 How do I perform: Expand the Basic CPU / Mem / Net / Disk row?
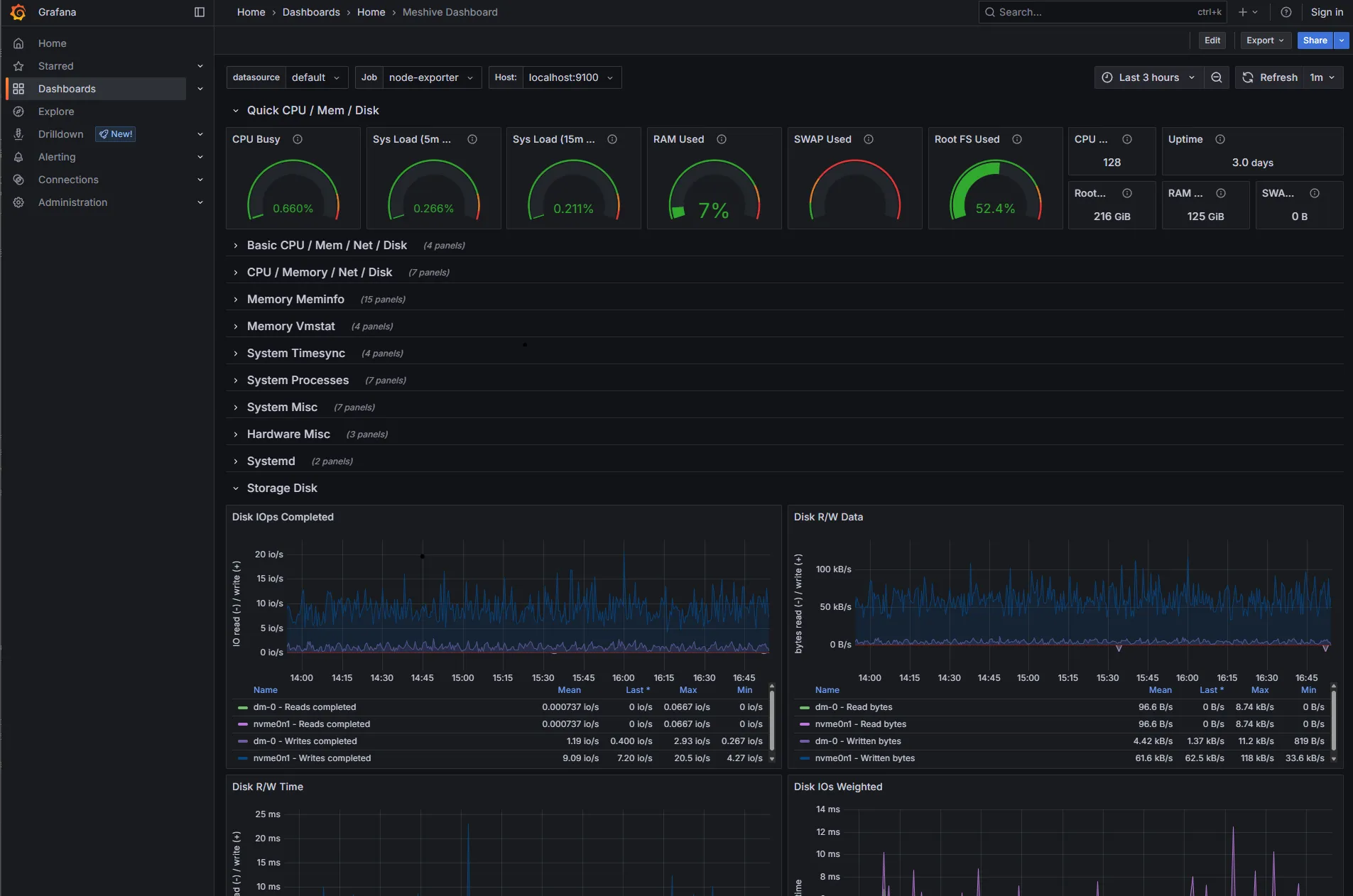327,245
